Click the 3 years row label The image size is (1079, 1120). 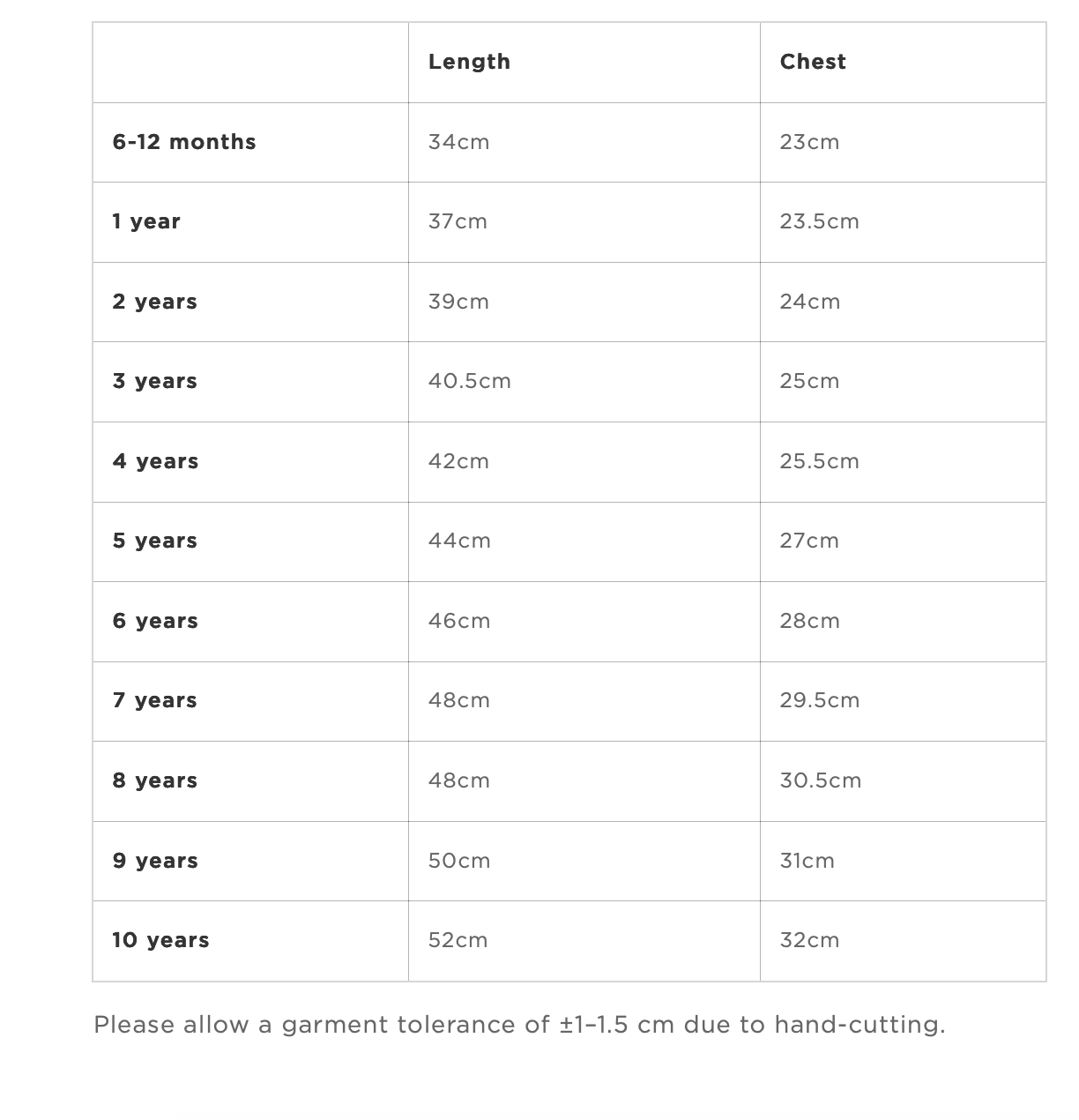(155, 381)
